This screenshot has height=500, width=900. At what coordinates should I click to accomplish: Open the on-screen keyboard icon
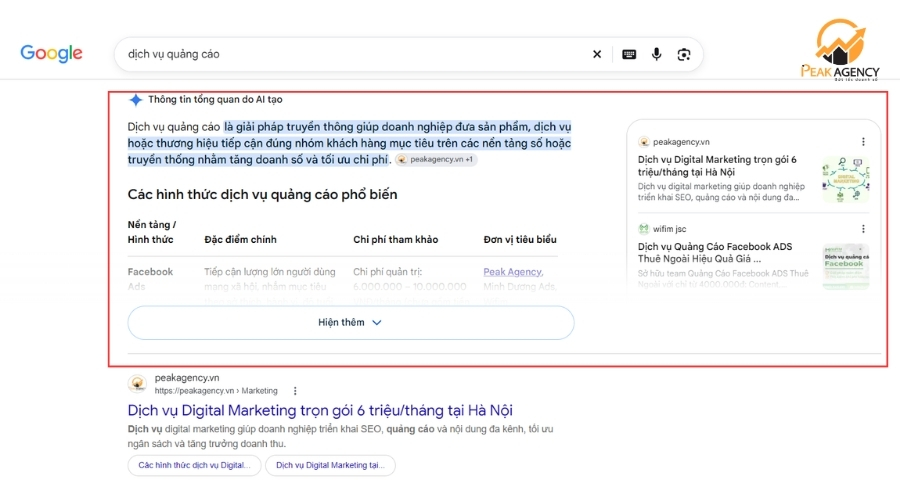point(629,54)
